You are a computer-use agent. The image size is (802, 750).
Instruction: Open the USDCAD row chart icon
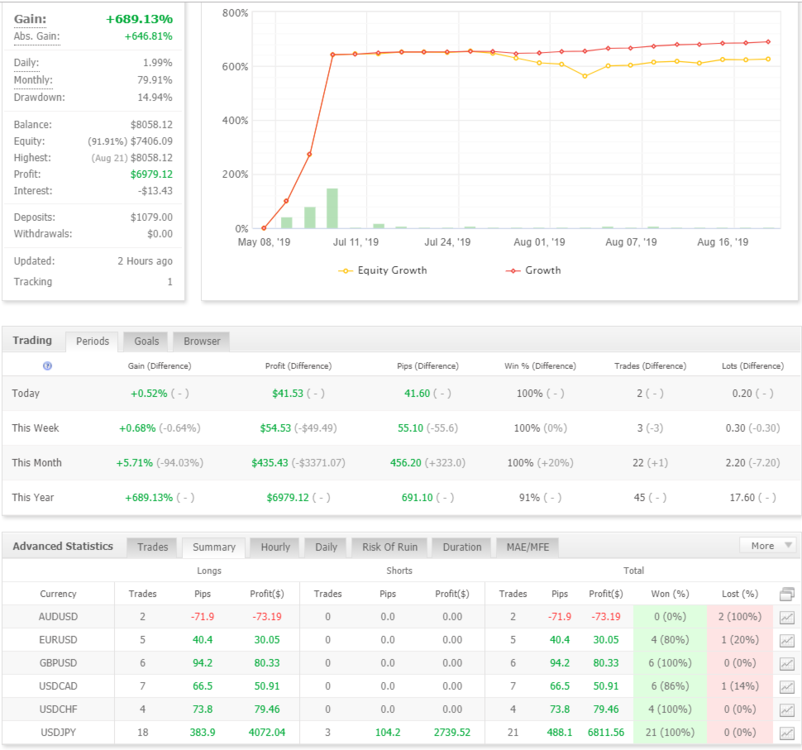[787, 687]
